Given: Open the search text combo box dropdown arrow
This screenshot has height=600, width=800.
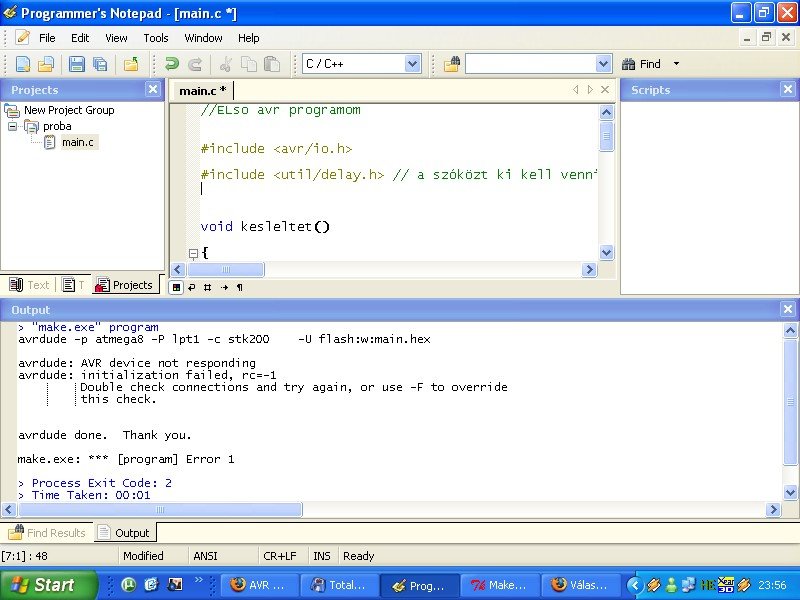Looking at the screenshot, I should [603, 64].
